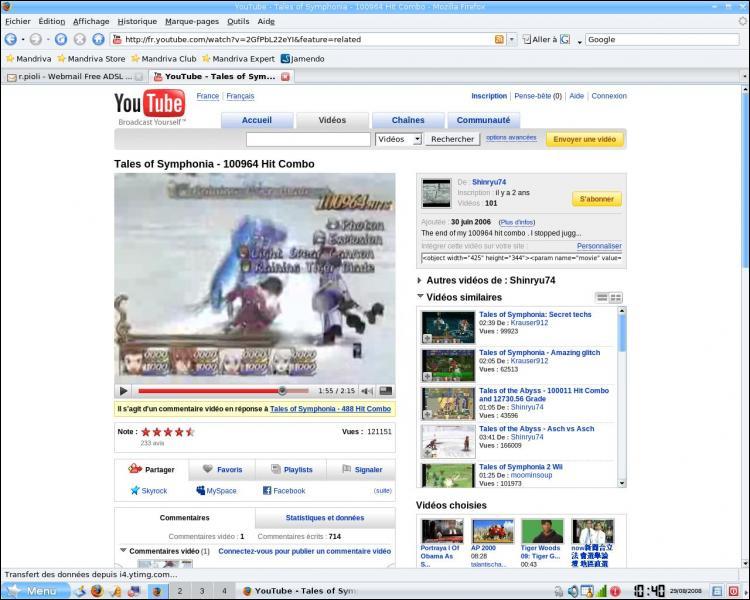This screenshot has width=750, height=600.
Task: Subscribe with the S'abonner button
Action: click(597, 199)
